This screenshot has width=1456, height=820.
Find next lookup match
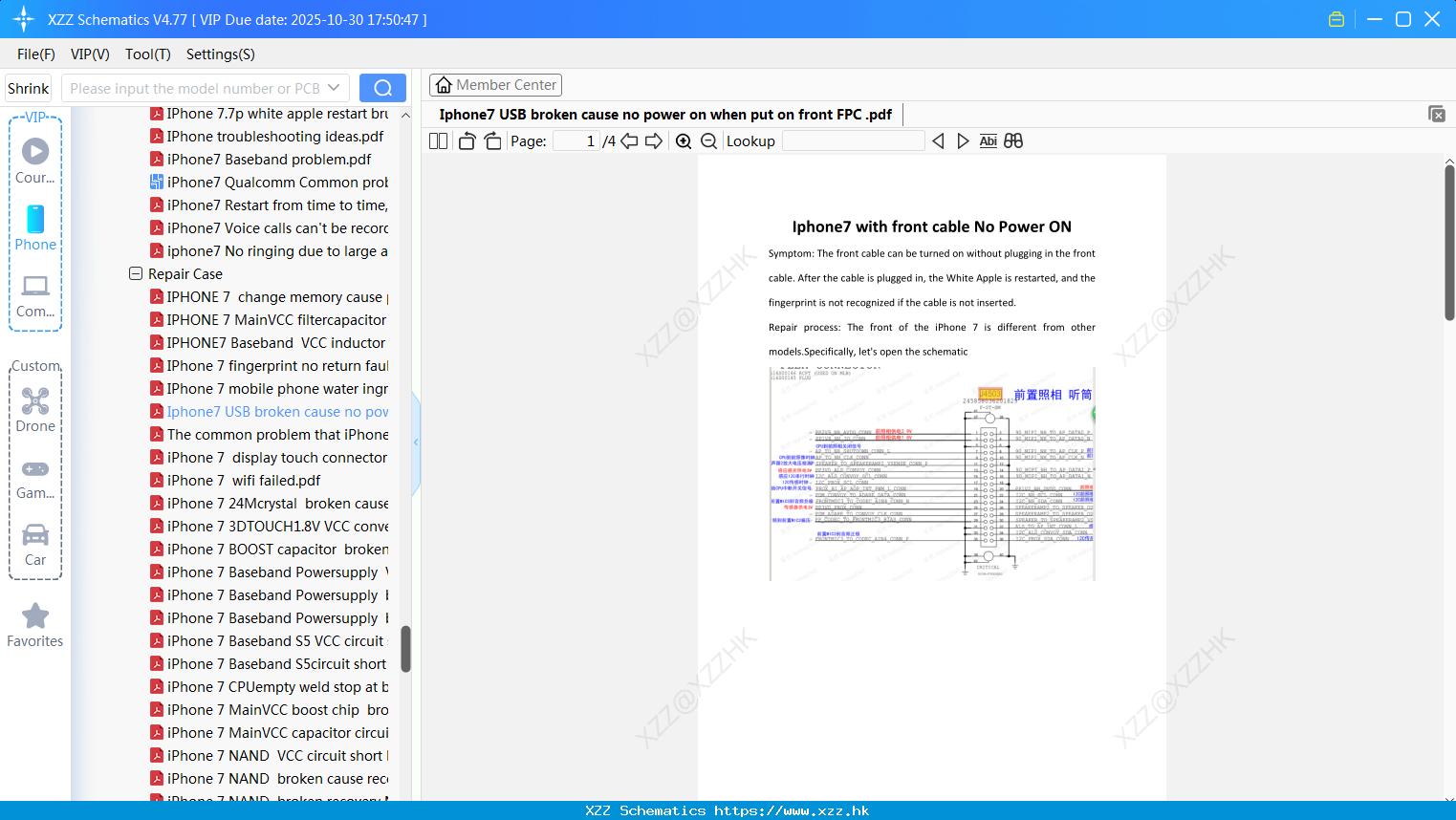(963, 141)
